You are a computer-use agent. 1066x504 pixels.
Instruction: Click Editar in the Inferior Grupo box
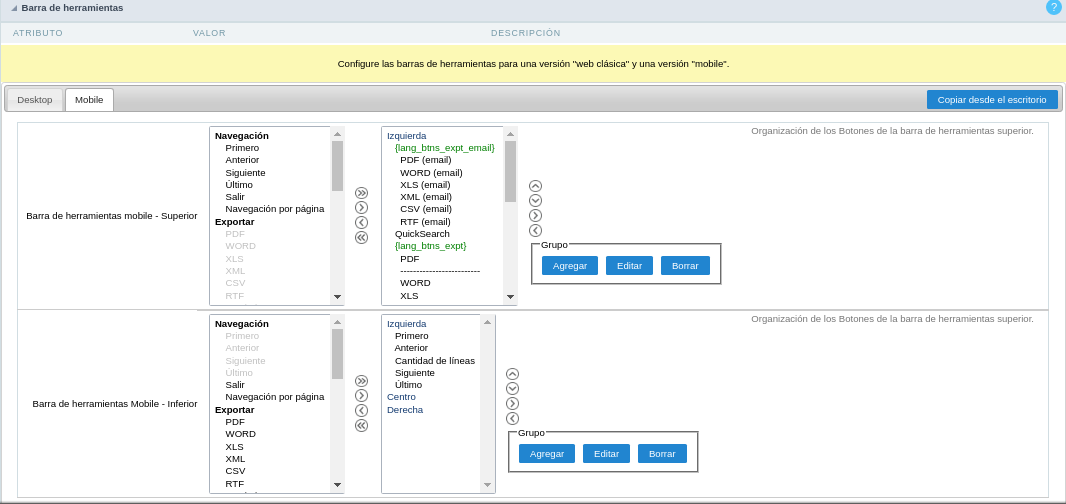(606, 454)
